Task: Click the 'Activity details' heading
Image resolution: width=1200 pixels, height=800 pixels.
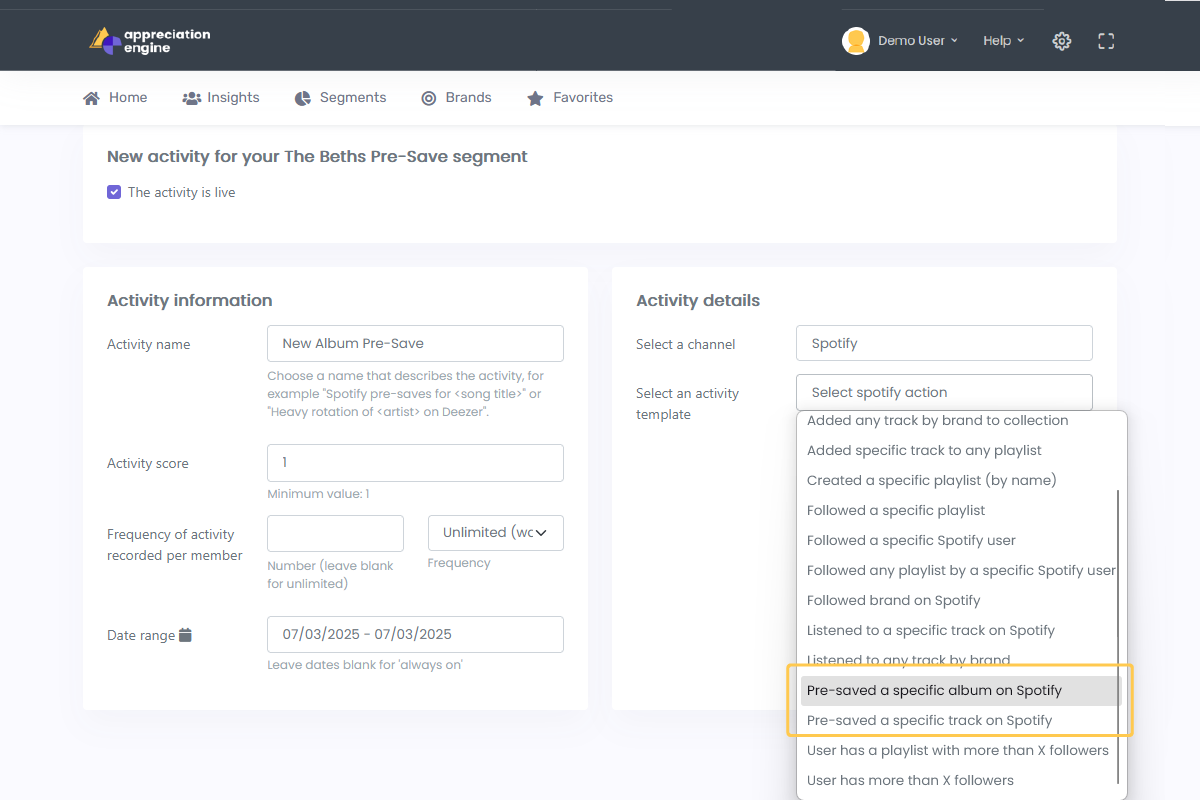Action: (698, 300)
